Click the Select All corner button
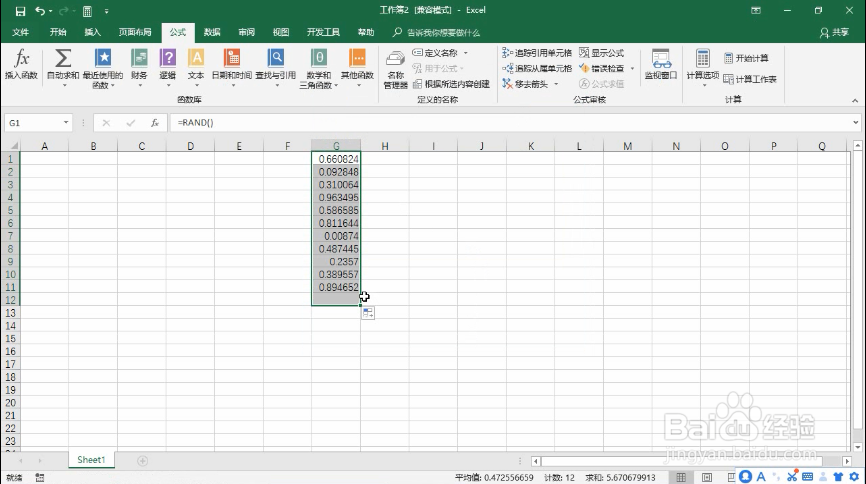This screenshot has height=484, width=866. pyautogui.click(x=10, y=146)
